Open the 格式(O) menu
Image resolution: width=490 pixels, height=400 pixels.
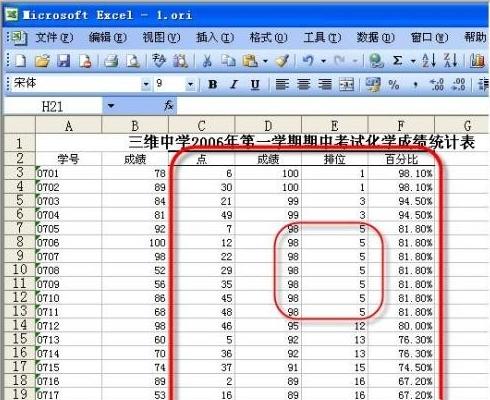(x=268, y=37)
